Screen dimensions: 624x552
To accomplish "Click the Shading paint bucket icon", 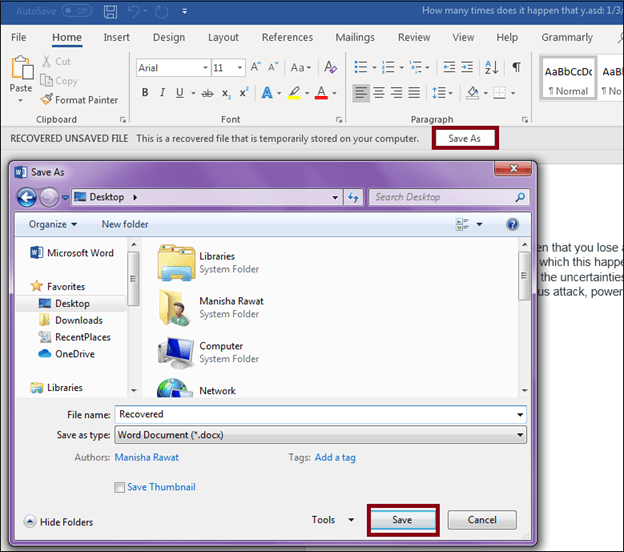I will pyautogui.click(x=472, y=93).
